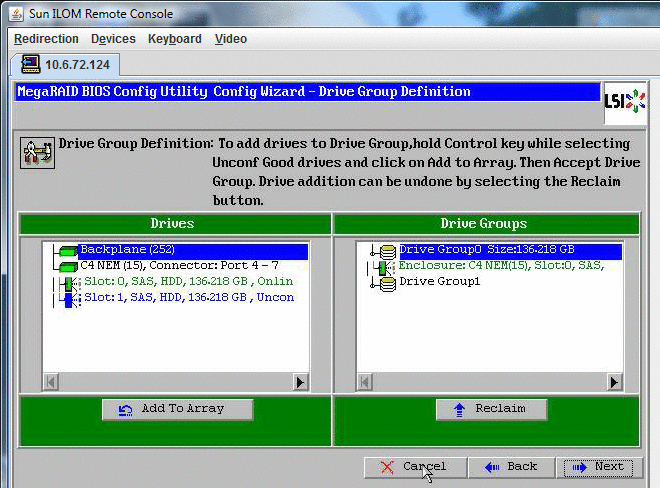Select the Backplane (252) tree row
The width and height of the screenshot is (660, 488).
[x=193, y=250]
